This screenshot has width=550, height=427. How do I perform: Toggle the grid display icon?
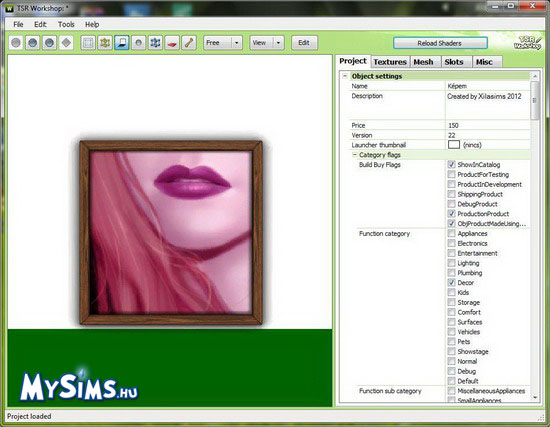point(88,43)
